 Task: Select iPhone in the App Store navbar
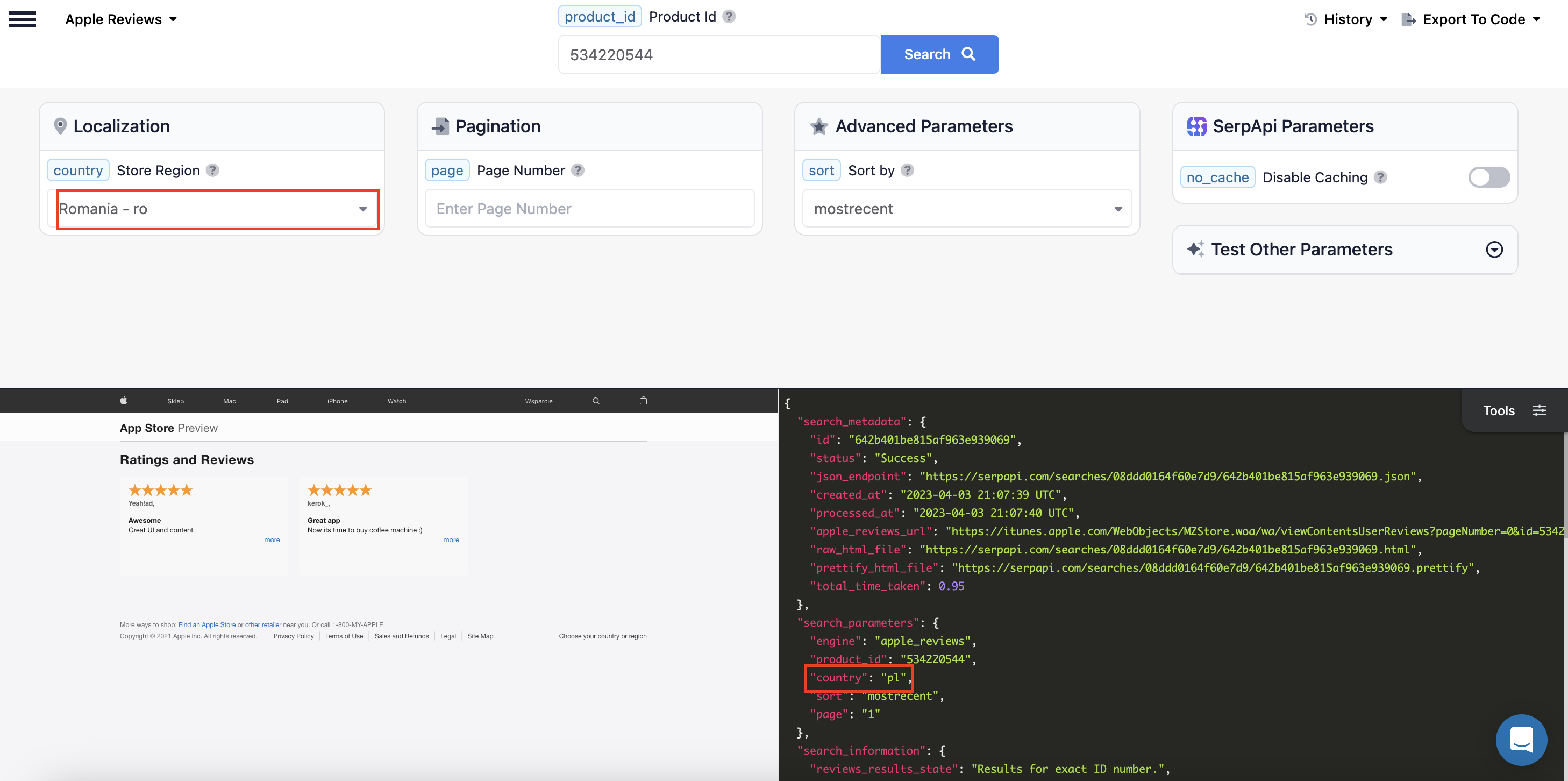pos(337,401)
